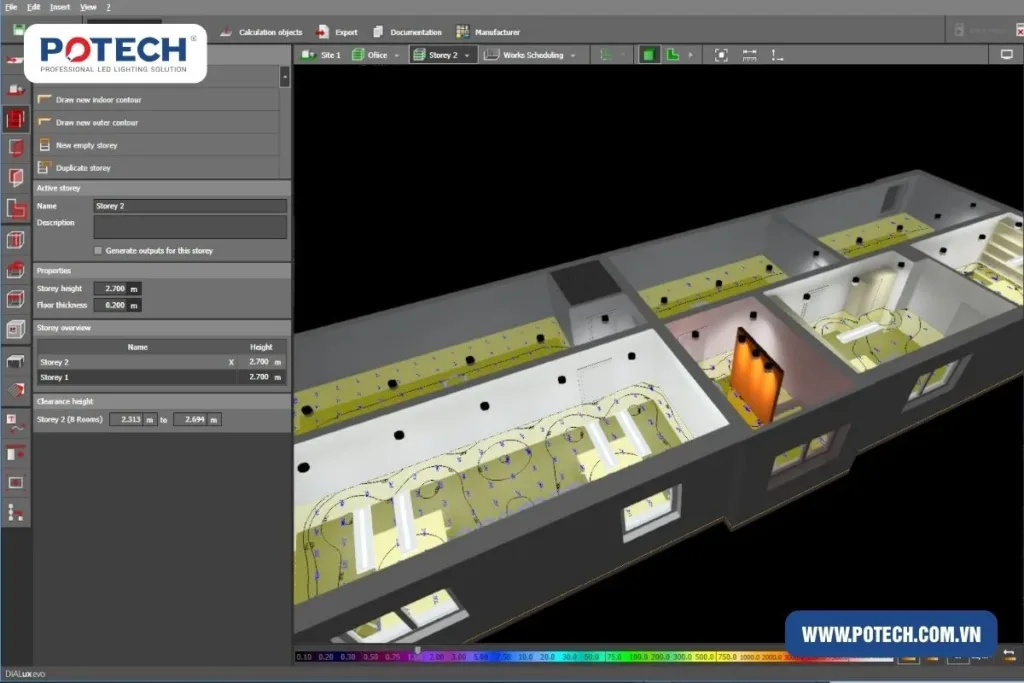
Task: Collapse the Clearance height section header
Action: pos(162,402)
